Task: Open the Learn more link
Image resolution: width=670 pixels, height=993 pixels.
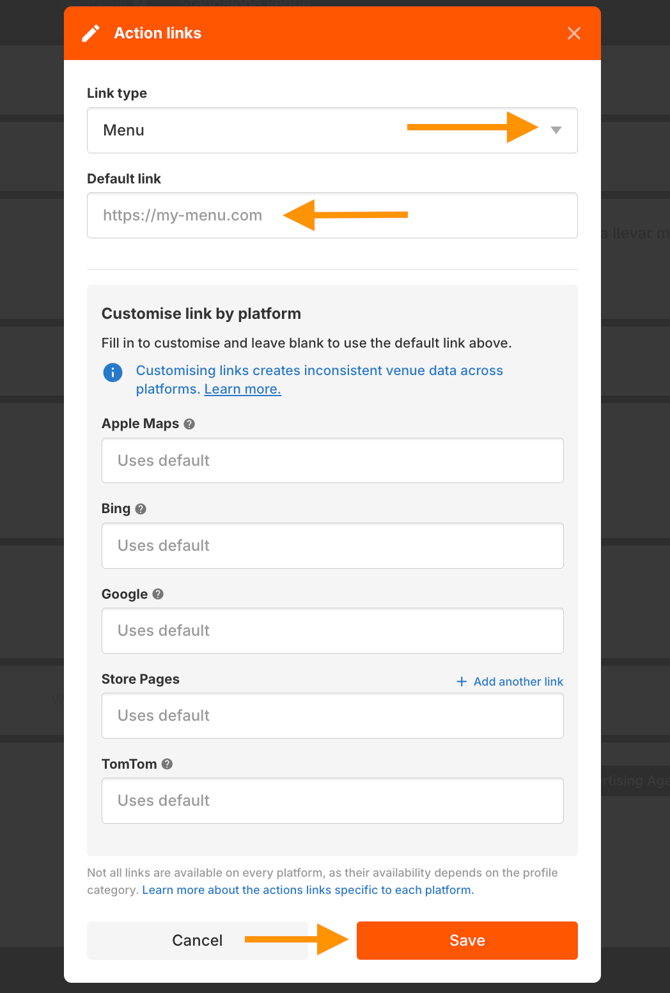Action: click(x=243, y=389)
